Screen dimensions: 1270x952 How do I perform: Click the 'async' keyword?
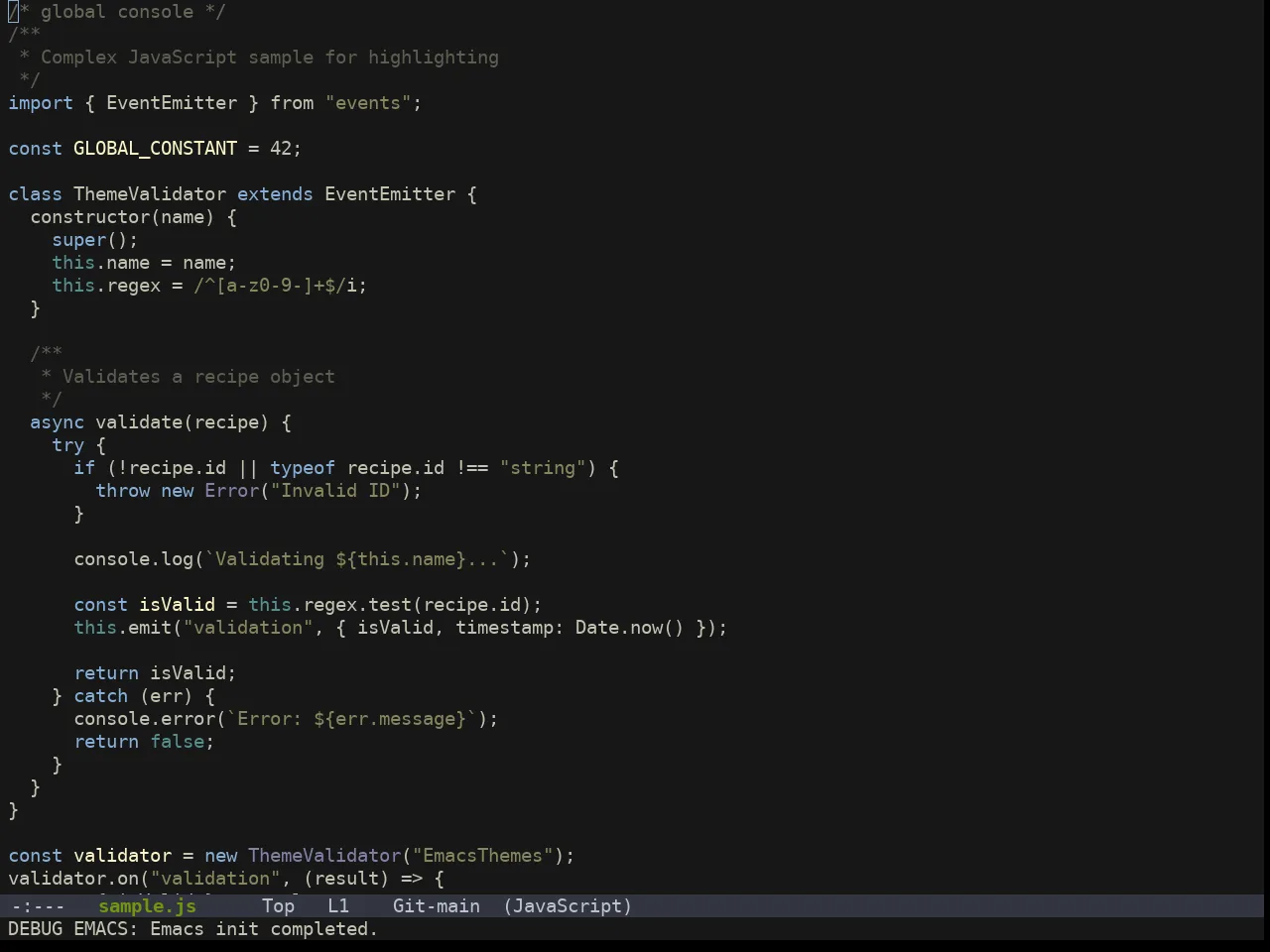point(58,422)
